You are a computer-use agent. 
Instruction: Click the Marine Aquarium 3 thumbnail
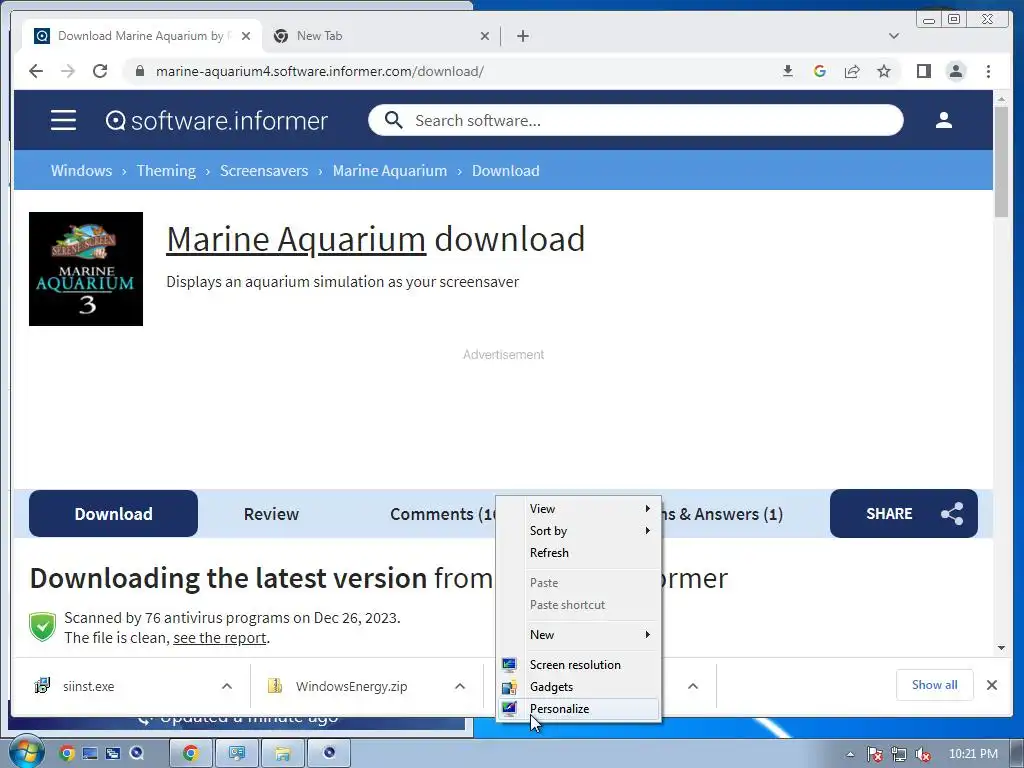click(x=86, y=268)
